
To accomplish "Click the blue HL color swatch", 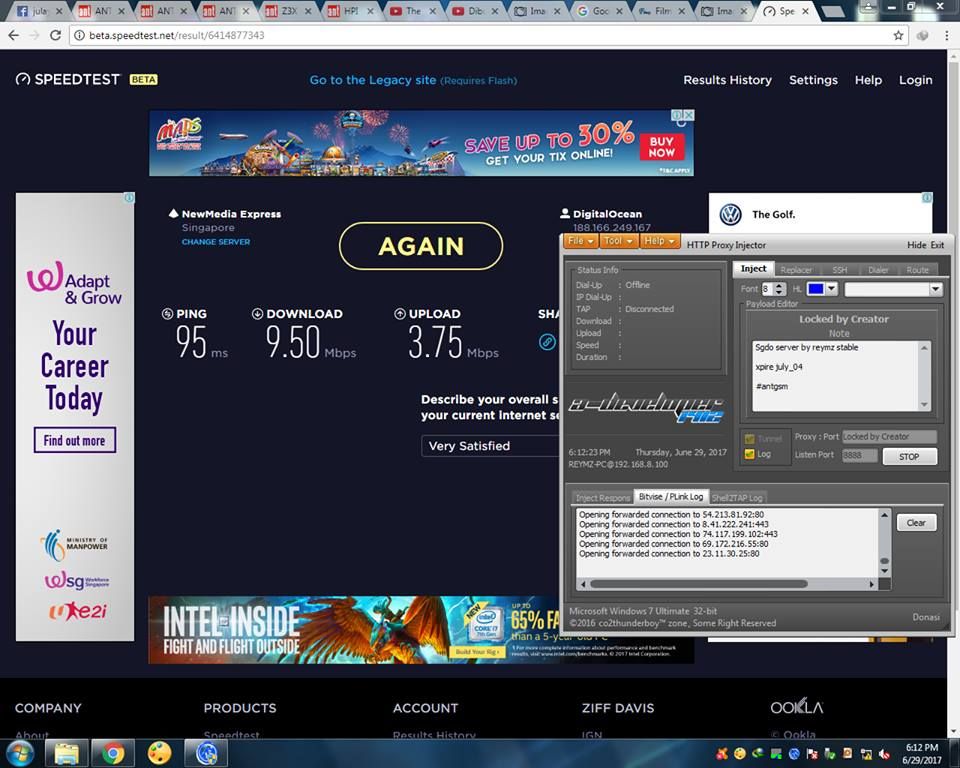I will [x=816, y=288].
